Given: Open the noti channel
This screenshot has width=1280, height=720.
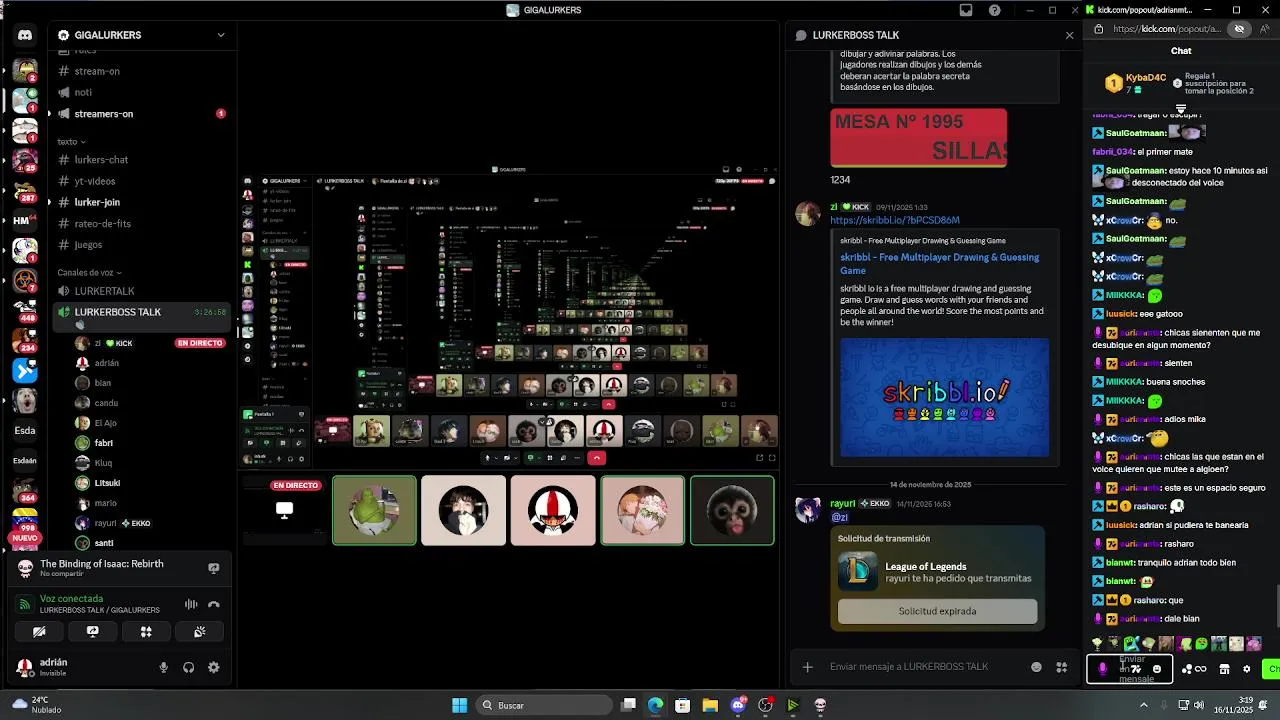Looking at the screenshot, I should click(x=83, y=92).
